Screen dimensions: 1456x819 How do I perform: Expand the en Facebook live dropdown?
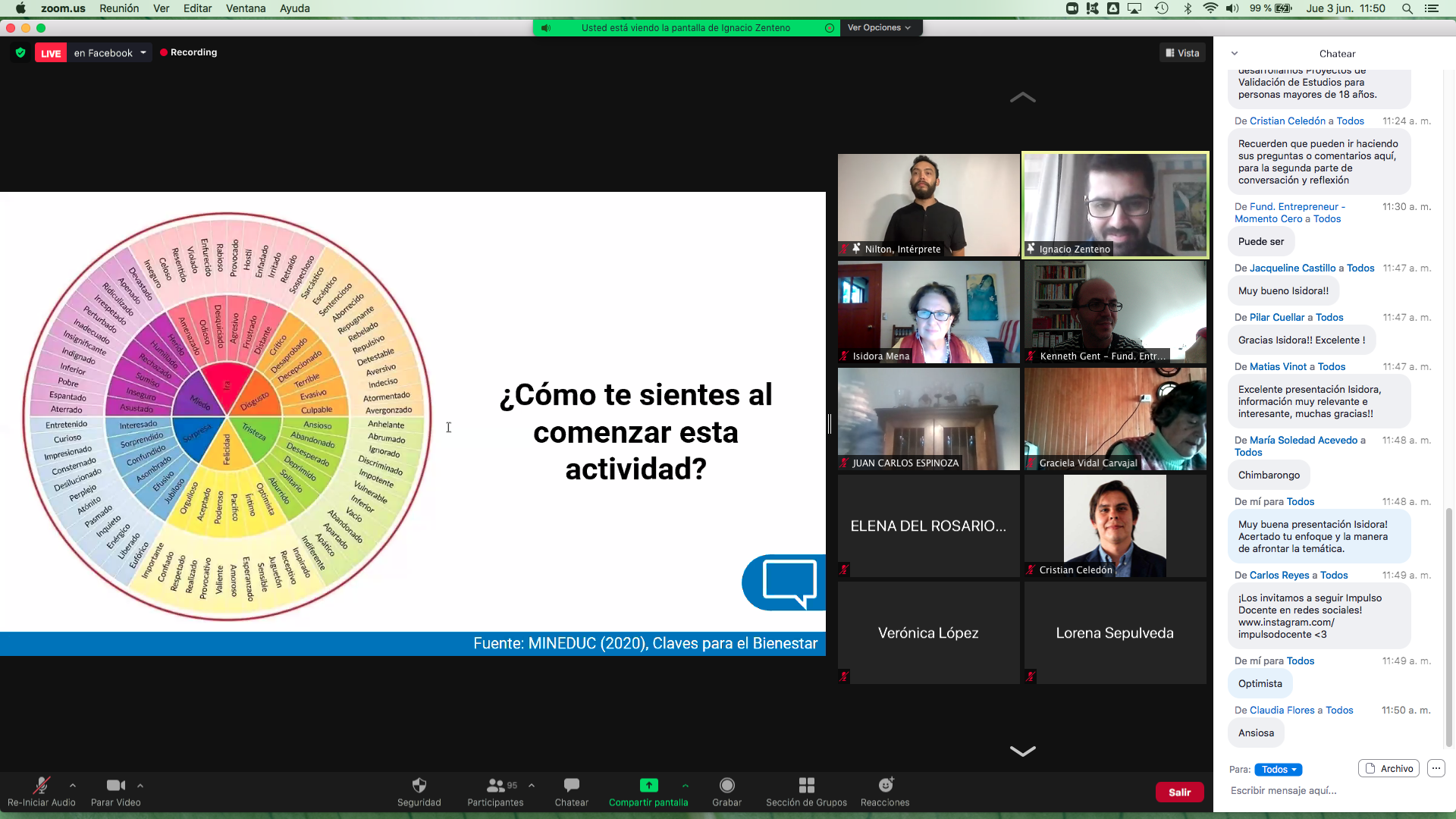[x=143, y=52]
